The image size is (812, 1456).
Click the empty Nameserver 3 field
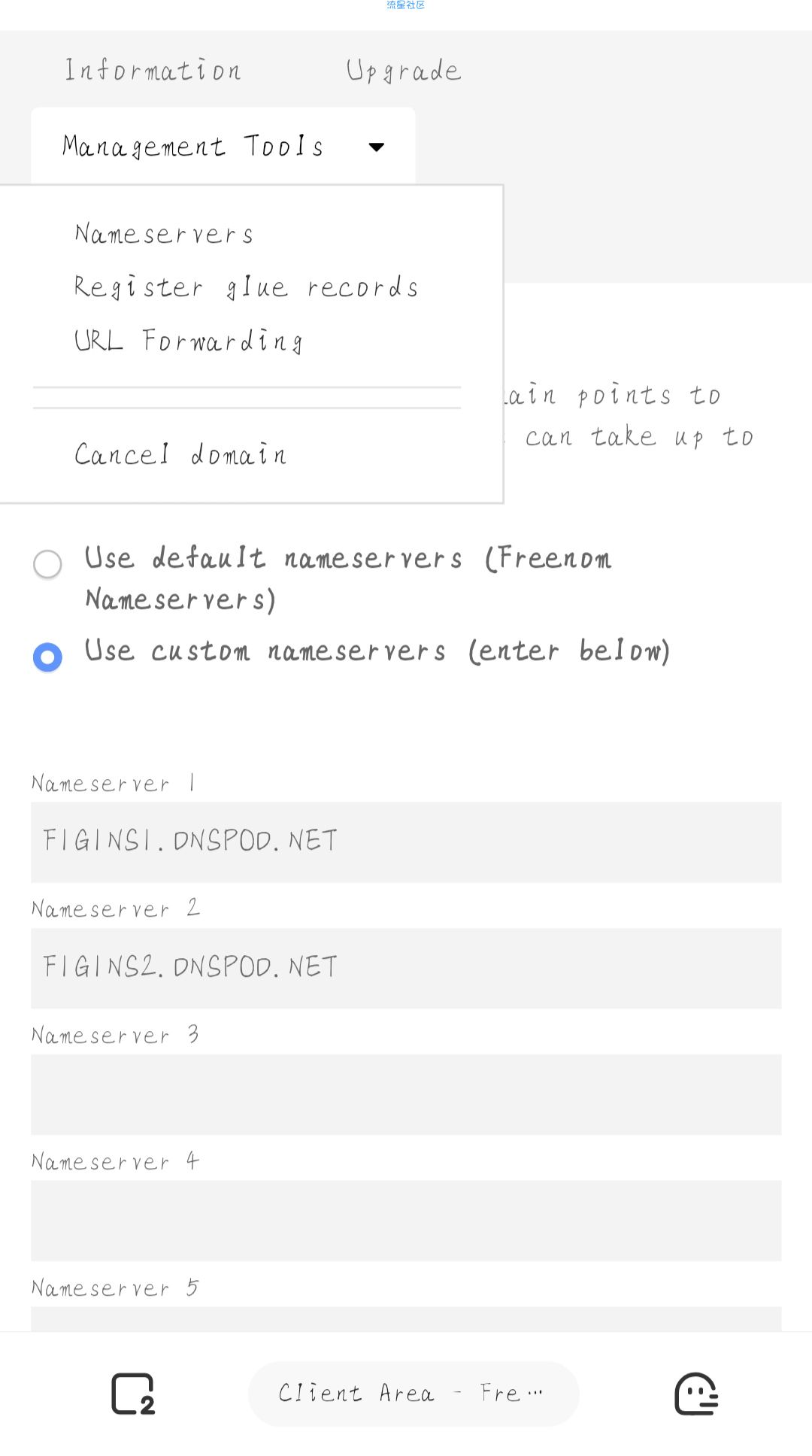coord(406,1095)
